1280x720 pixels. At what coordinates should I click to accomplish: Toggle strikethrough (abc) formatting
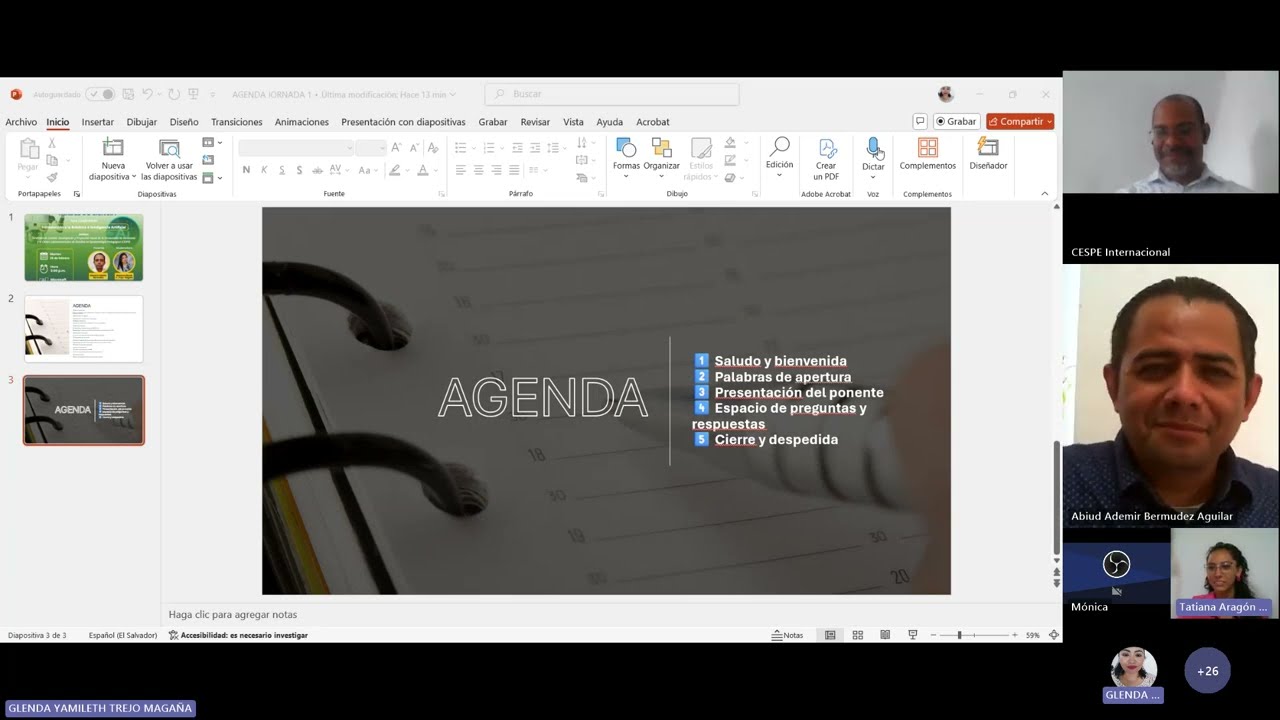(318, 170)
